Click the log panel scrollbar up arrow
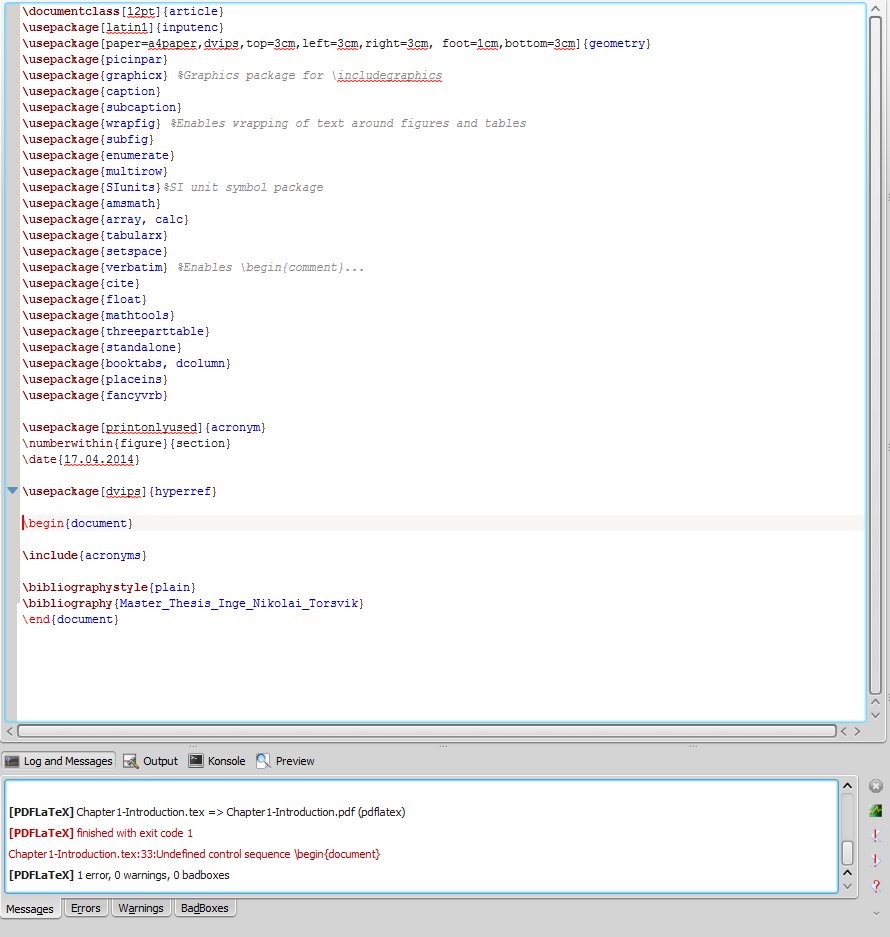This screenshot has width=890, height=937. (x=848, y=786)
